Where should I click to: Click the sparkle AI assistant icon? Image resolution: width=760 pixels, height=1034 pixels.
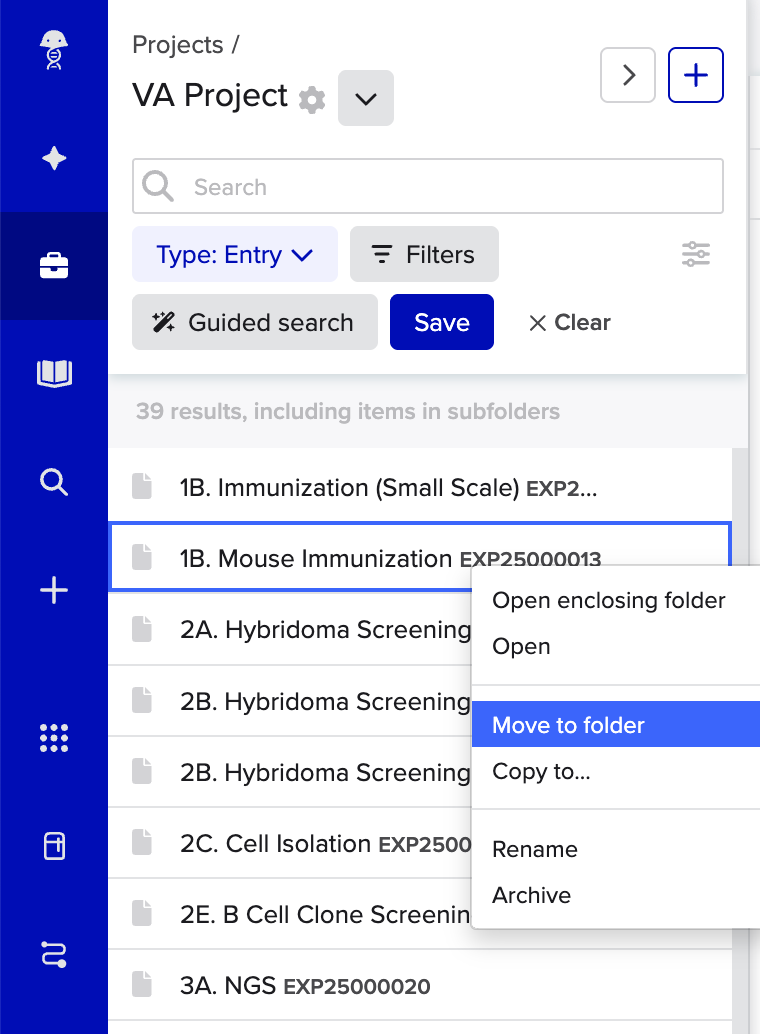(53, 158)
